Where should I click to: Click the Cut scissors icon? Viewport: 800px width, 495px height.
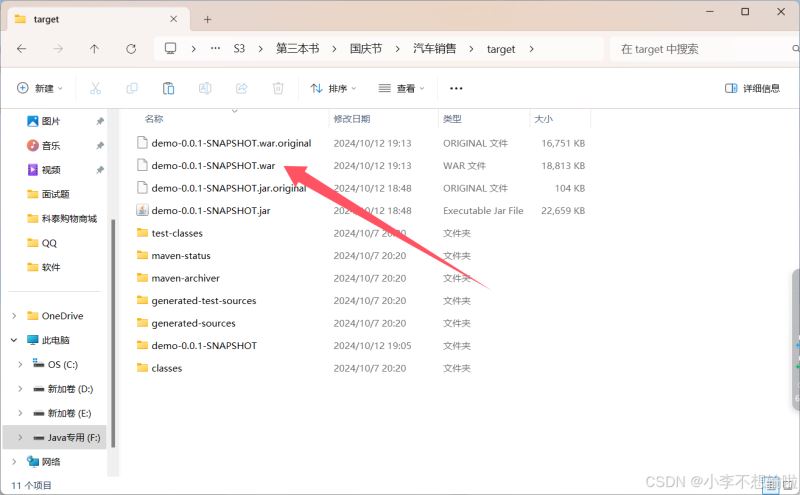[x=95, y=88]
